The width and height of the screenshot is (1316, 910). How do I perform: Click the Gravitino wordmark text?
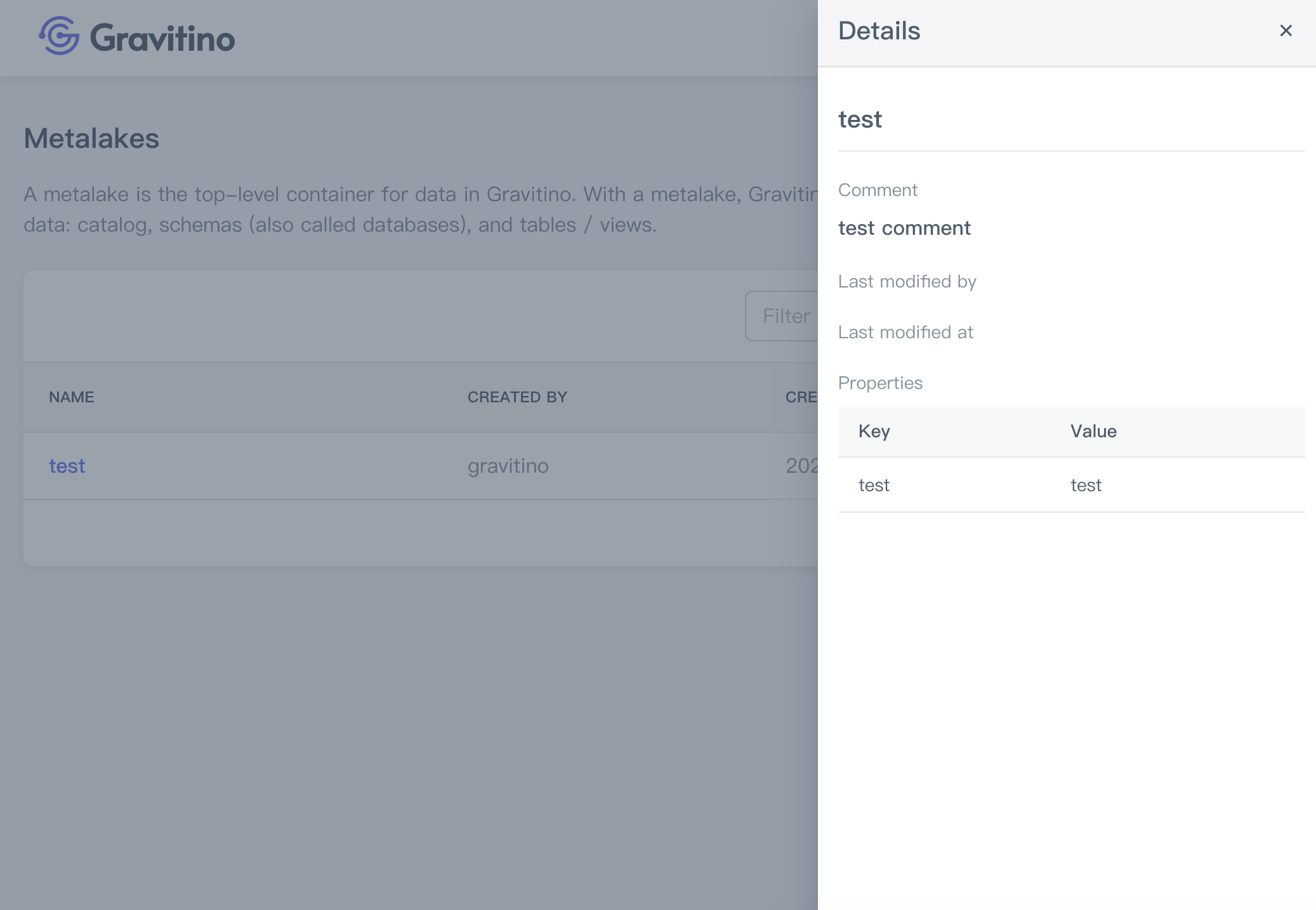coord(162,38)
